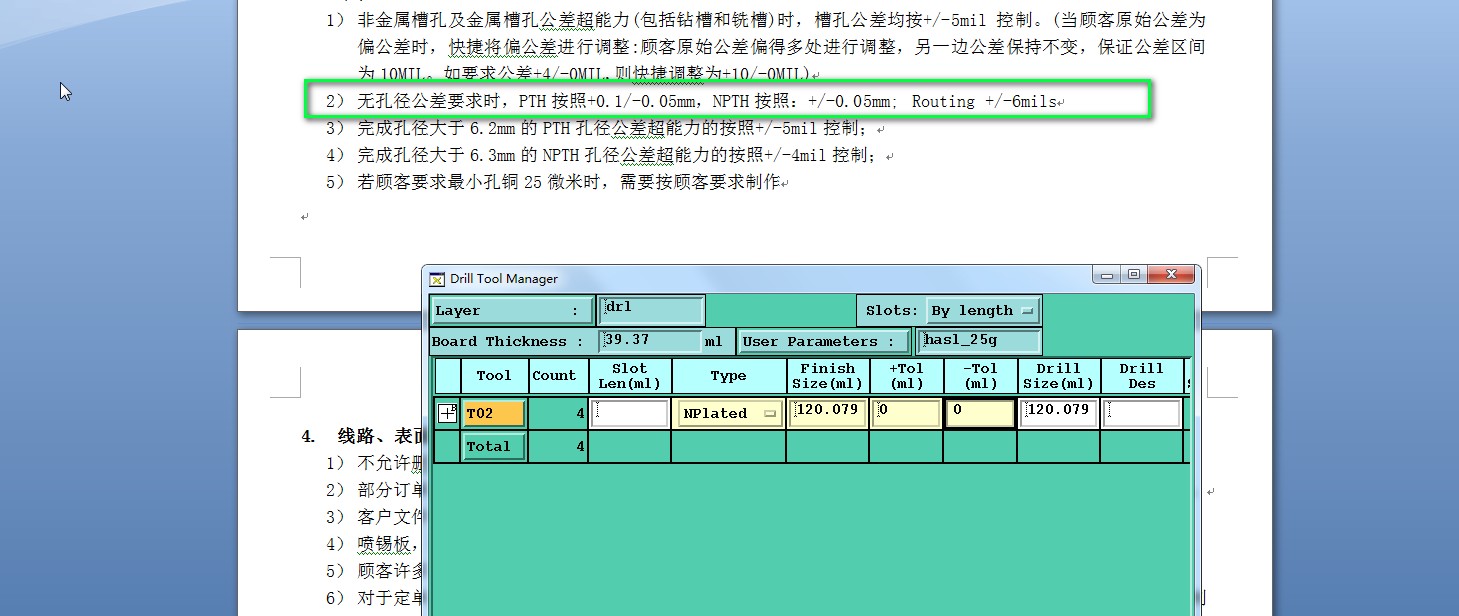Open the NPlated type dropdown for T02
1459x616 pixels.
pos(729,413)
